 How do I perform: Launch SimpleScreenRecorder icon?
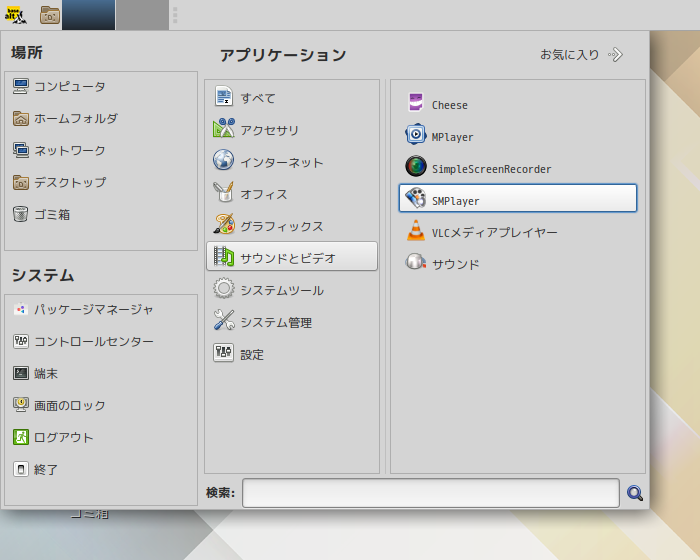pos(416,167)
